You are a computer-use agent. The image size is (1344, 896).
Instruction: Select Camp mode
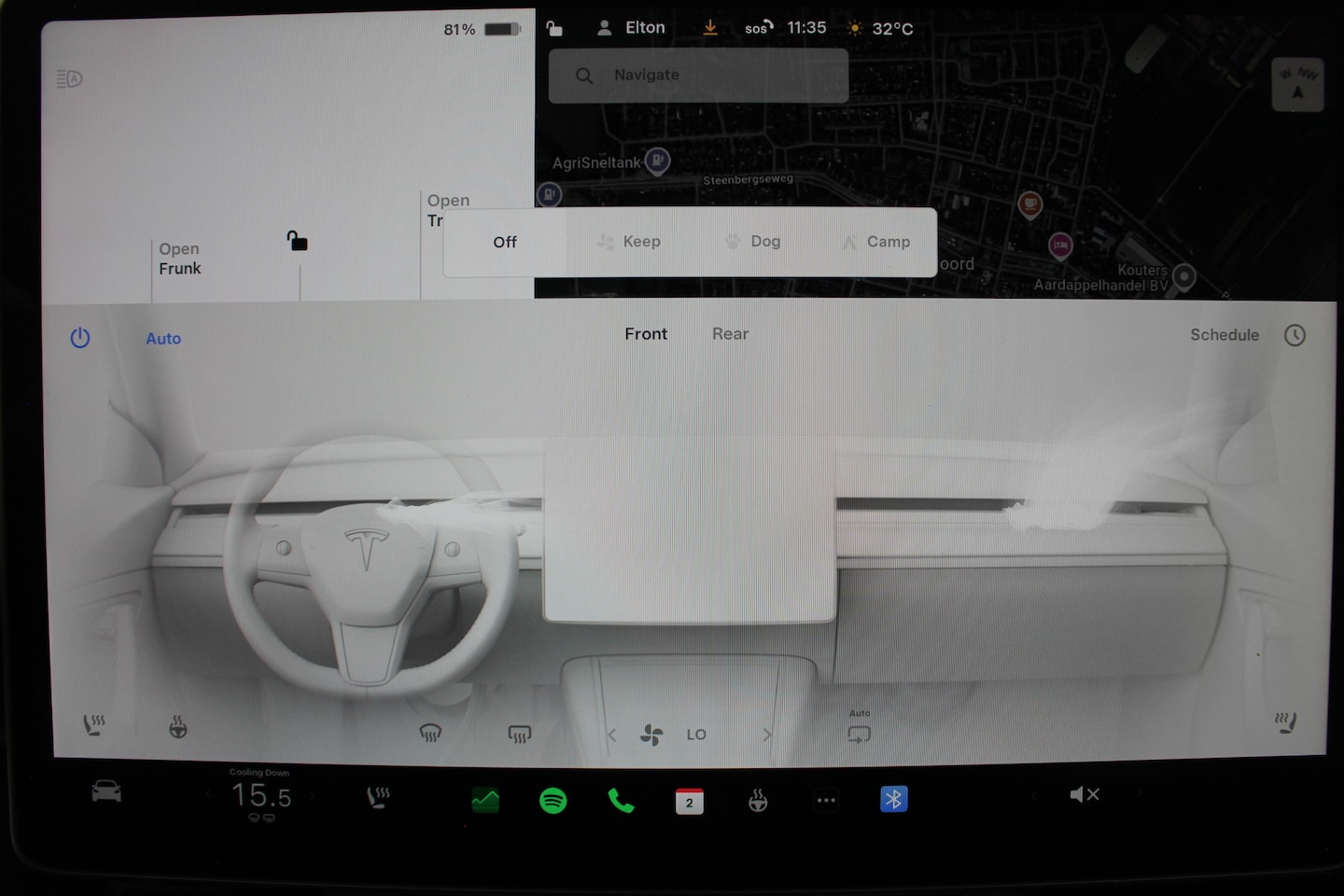(x=875, y=242)
